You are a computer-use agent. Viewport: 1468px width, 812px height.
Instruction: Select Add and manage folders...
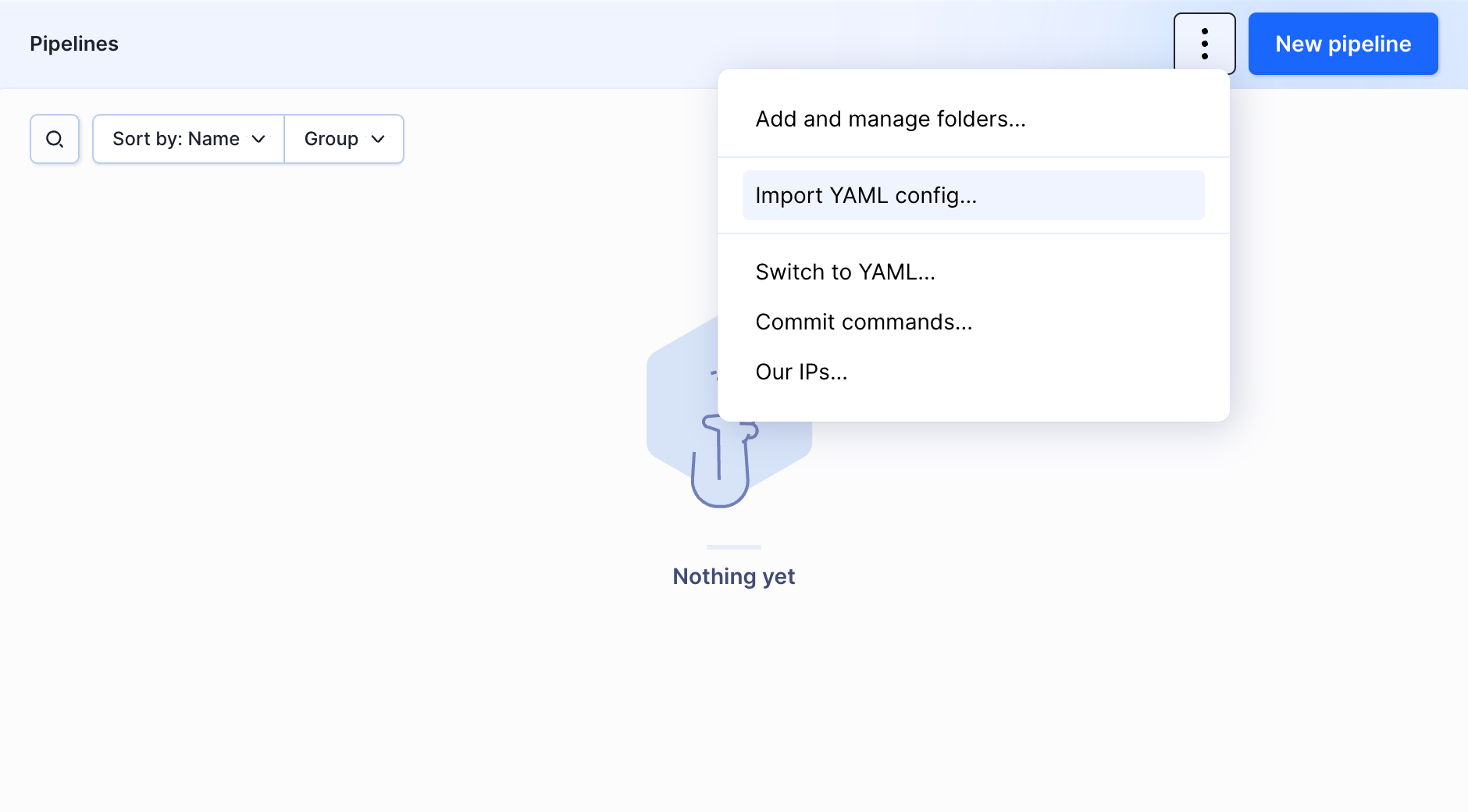973,119
